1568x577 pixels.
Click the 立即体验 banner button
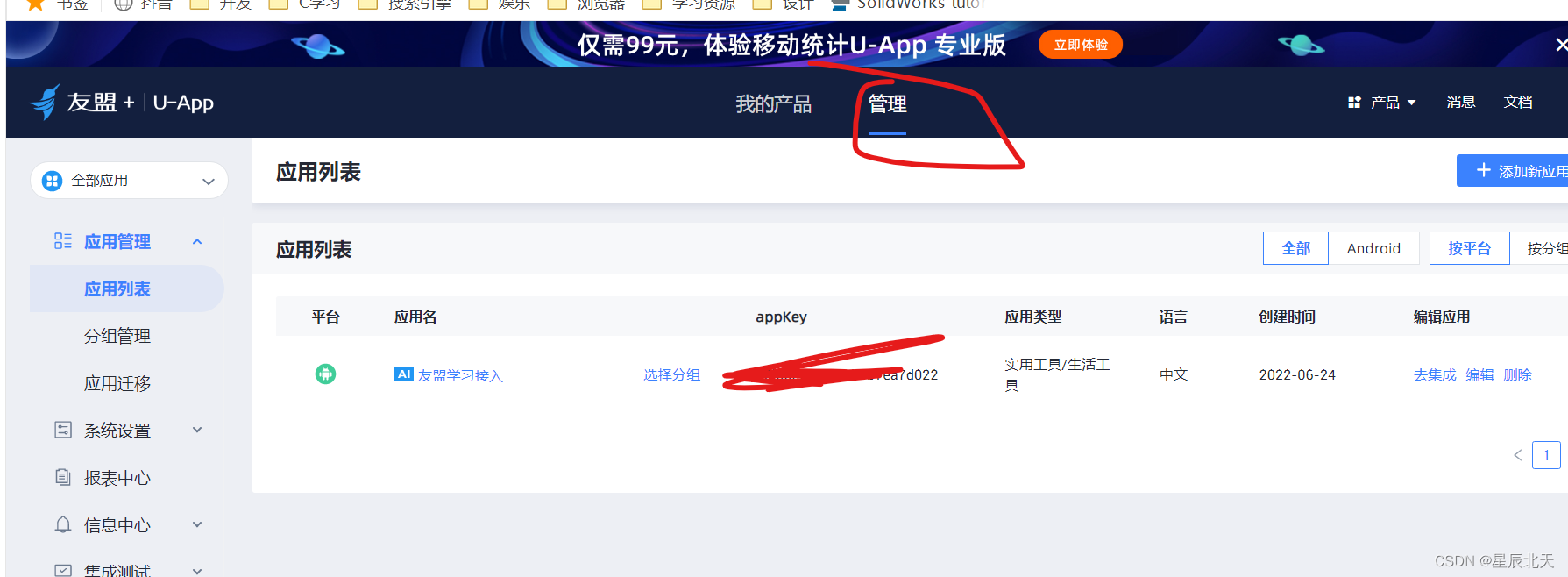point(1080,45)
